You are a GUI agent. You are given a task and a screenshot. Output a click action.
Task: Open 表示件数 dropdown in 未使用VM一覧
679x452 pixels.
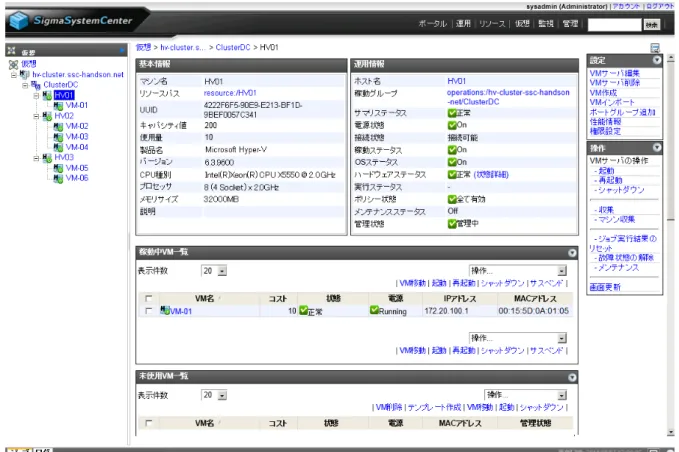tap(214, 395)
